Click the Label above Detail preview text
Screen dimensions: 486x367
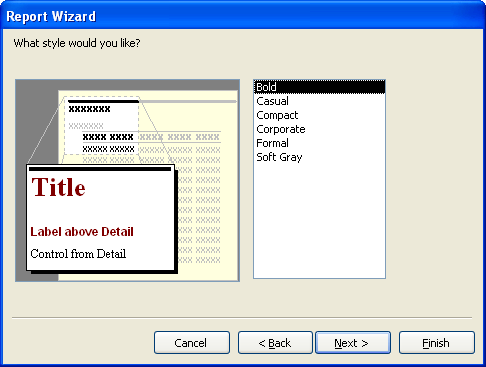pos(82,232)
